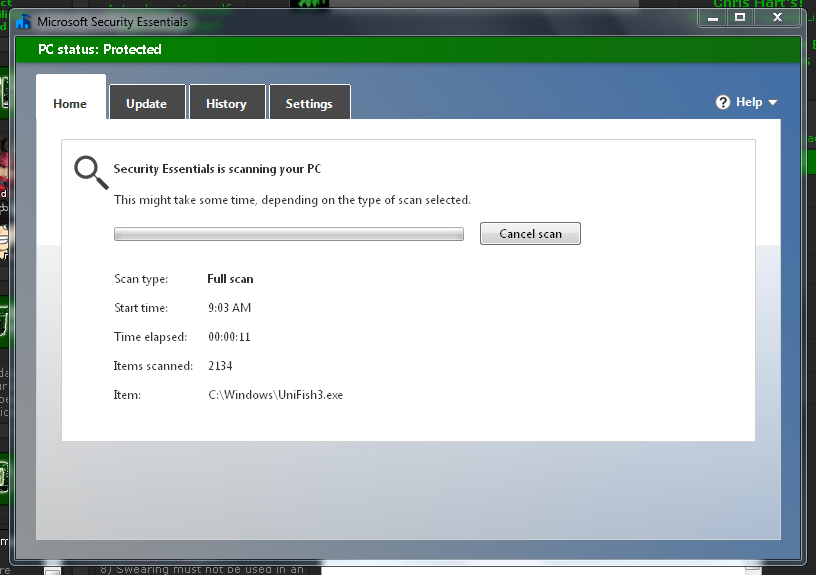Maximize the Security Essentials window

click(740, 18)
